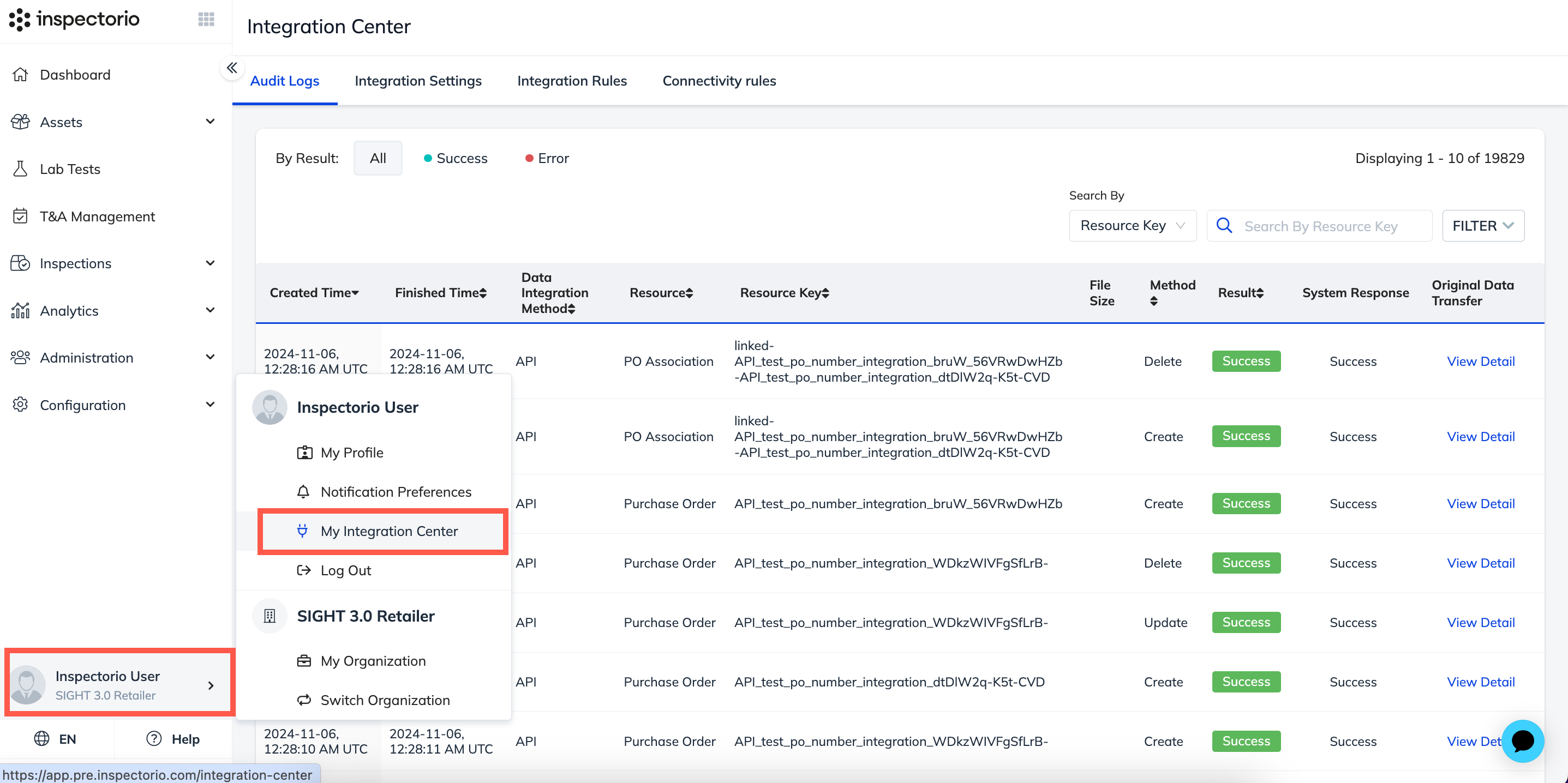1568x783 pixels.
Task: Click the Inspectorio logo
Action: pyautogui.click(x=74, y=20)
